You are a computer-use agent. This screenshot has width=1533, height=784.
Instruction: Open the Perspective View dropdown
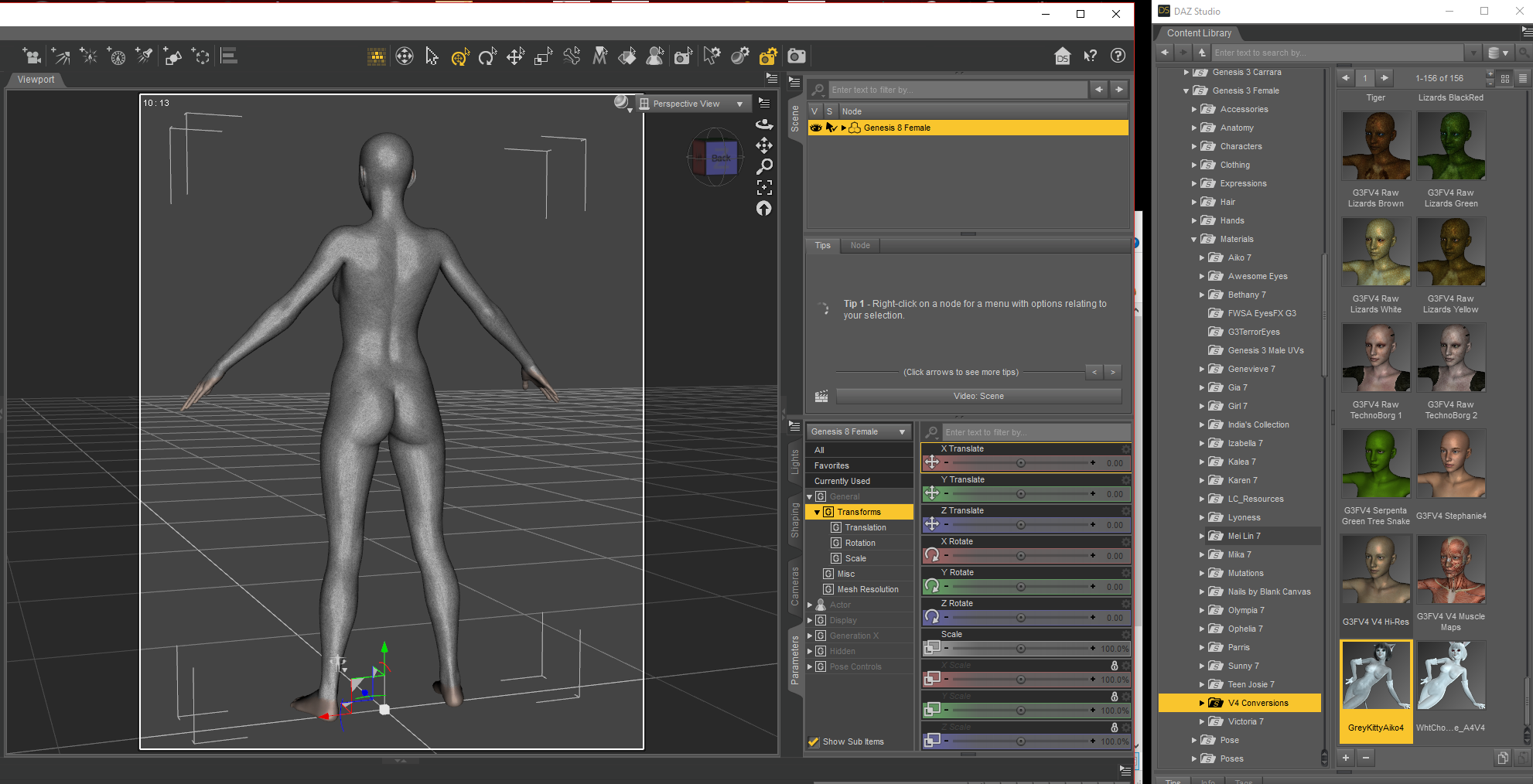(692, 104)
